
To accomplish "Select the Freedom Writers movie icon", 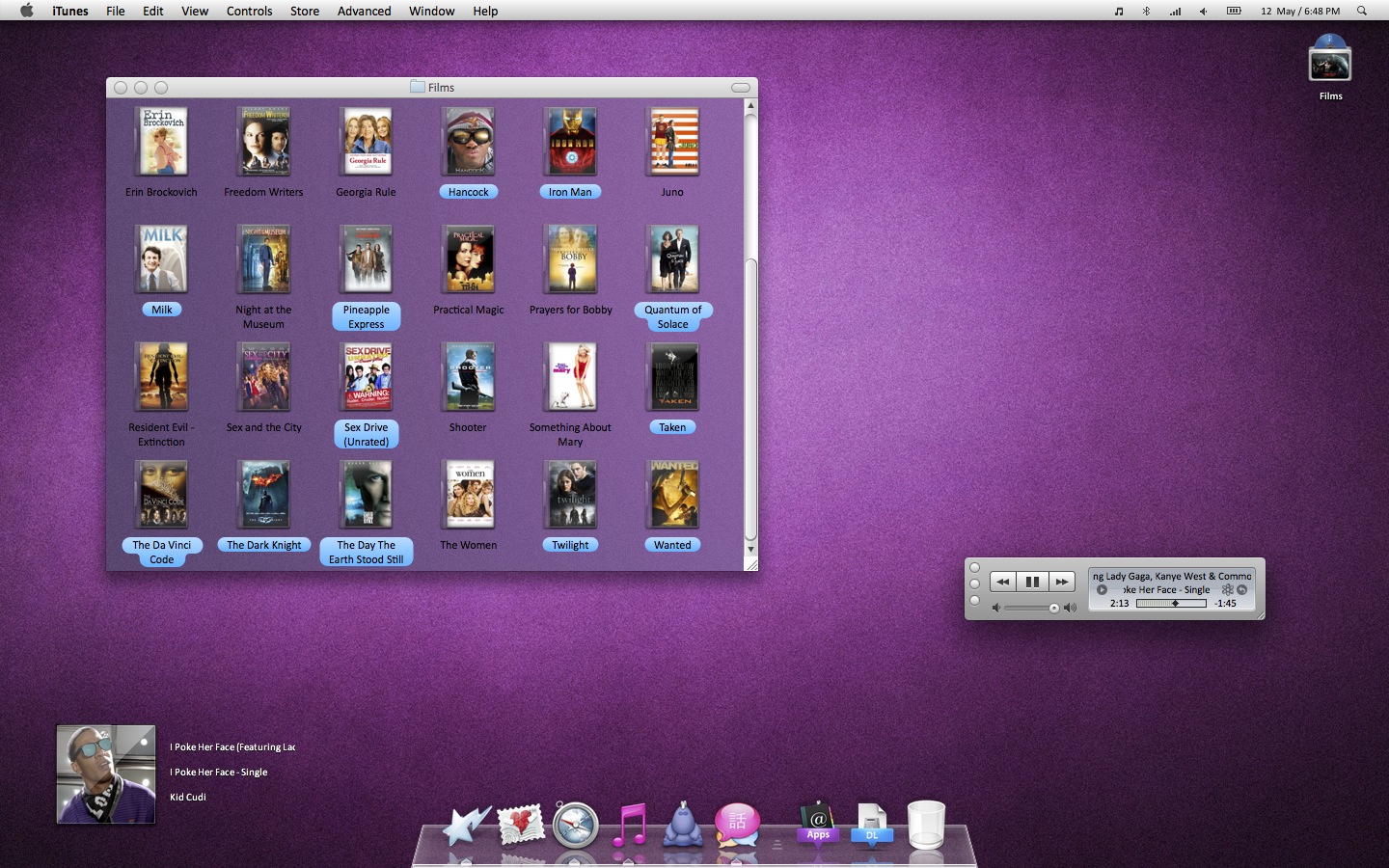I will tap(264, 142).
